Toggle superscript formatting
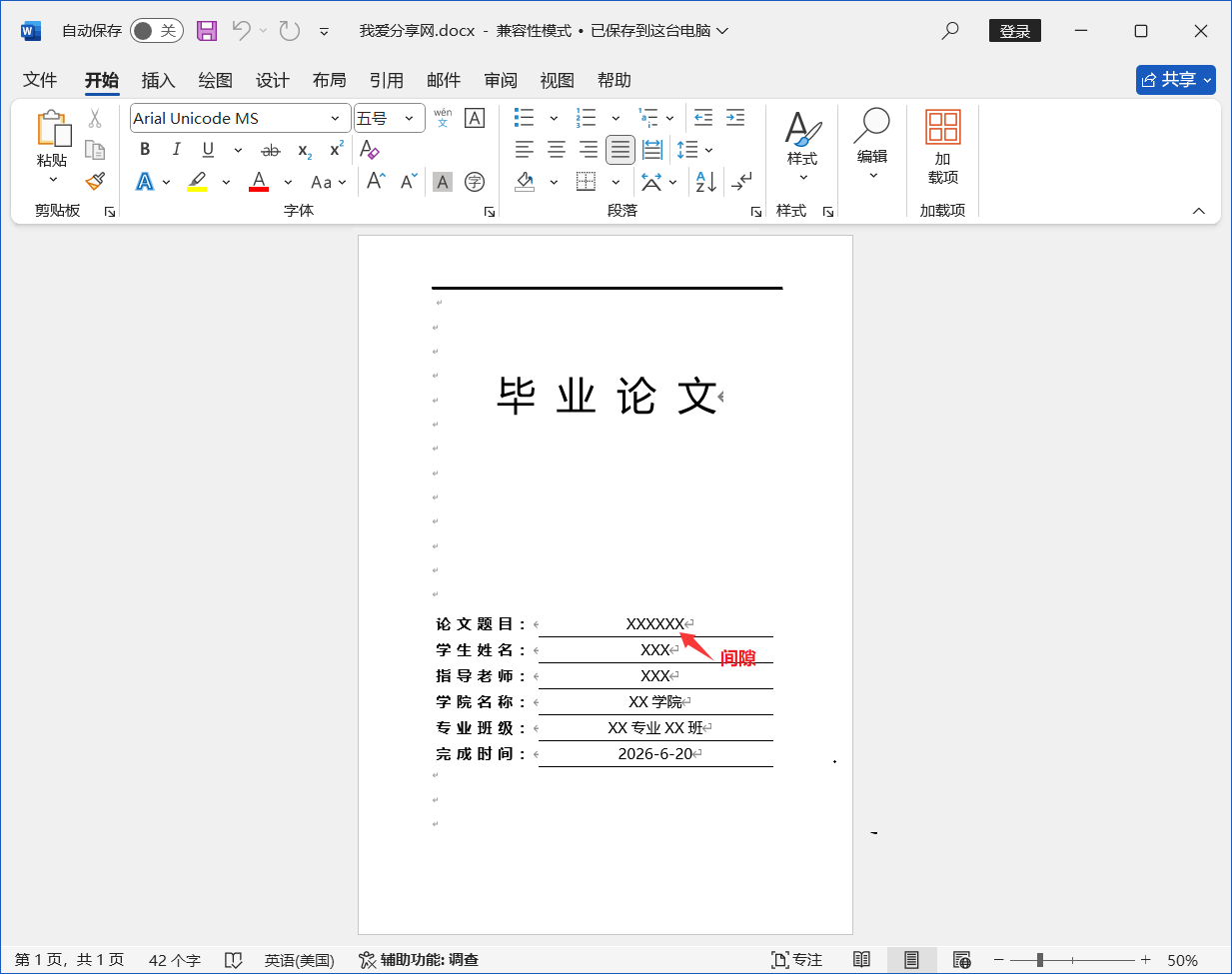This screenshot has width=1232, height=974. click(337, 150)
